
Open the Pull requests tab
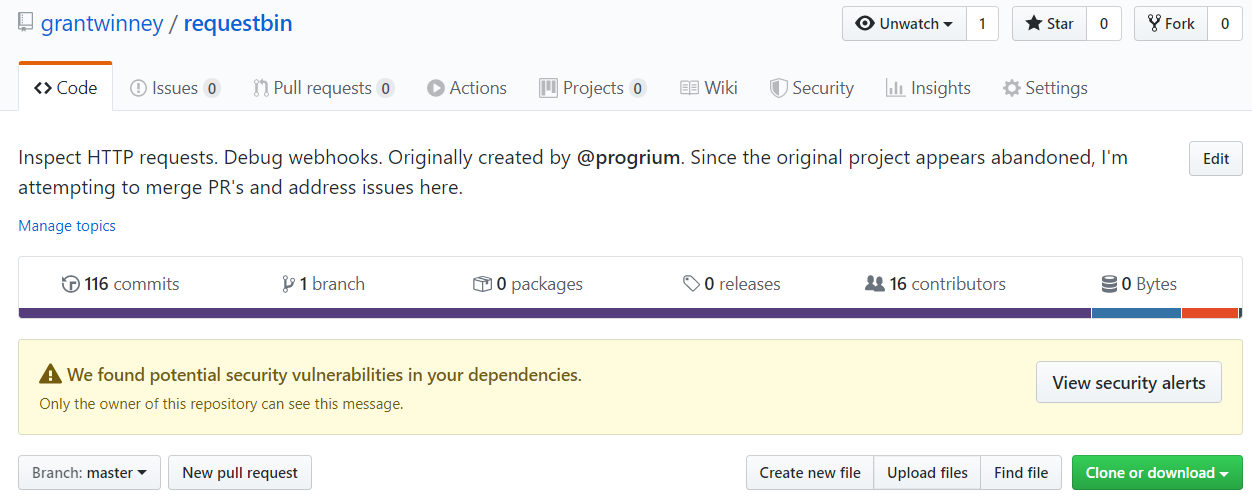pos(322,88)
